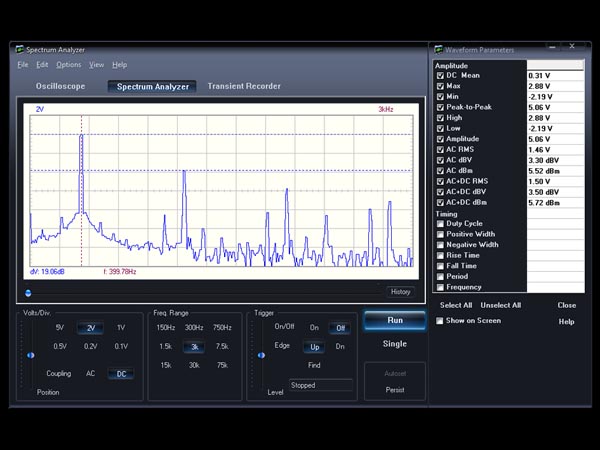Expand the View menu

point(96,65)
